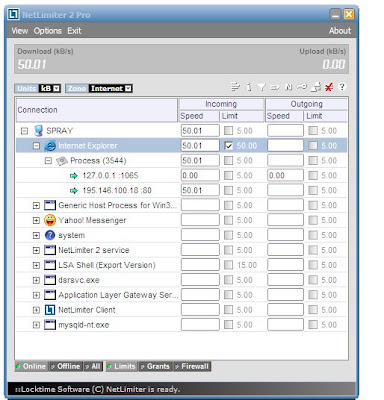Check LSA Shell incoming limit checkbox
The width and height of the screenshot is (384, 400).
pos(229,265)
